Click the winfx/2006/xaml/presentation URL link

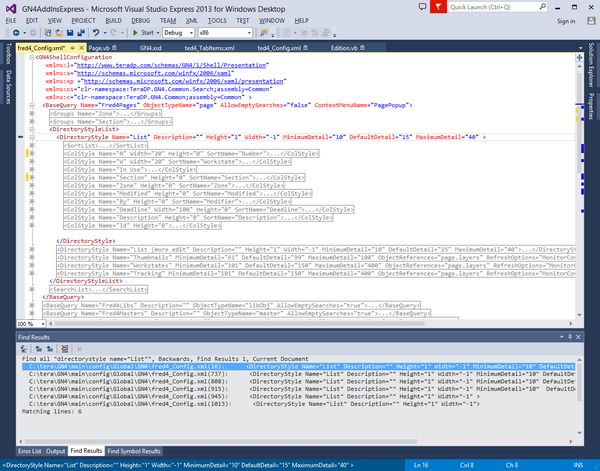click(x=183, y=81)
